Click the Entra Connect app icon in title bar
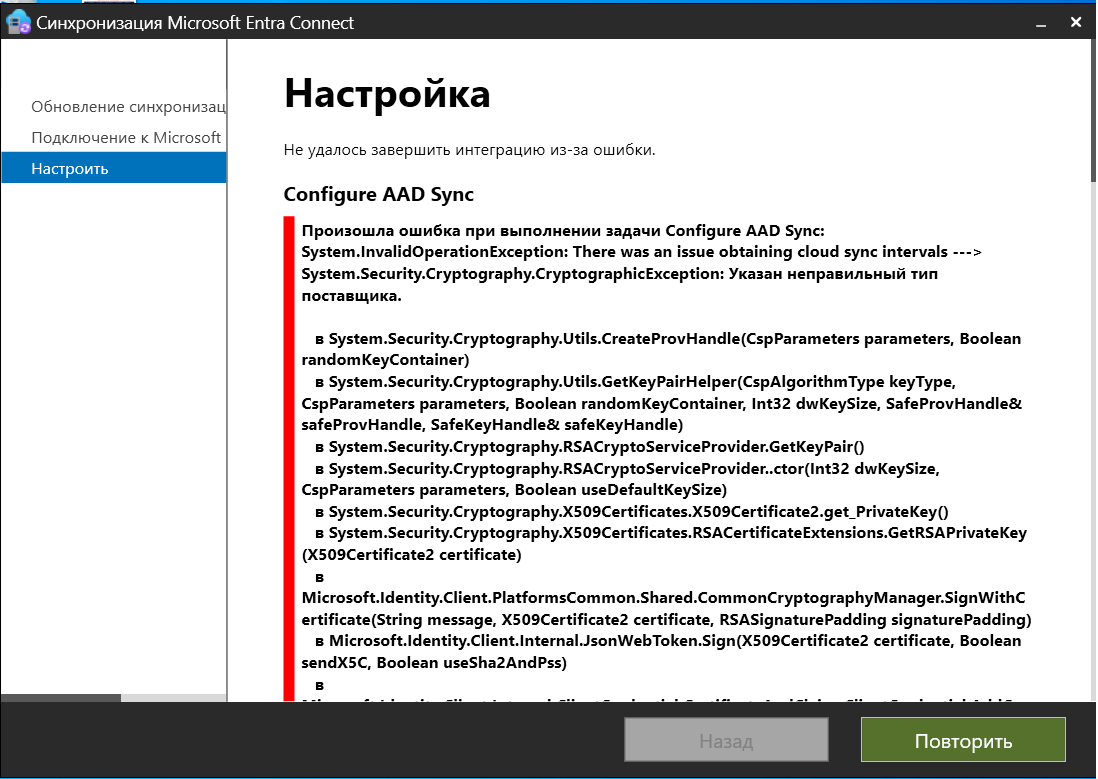Viewport: 1098px width, 779px height. (18, 22)
